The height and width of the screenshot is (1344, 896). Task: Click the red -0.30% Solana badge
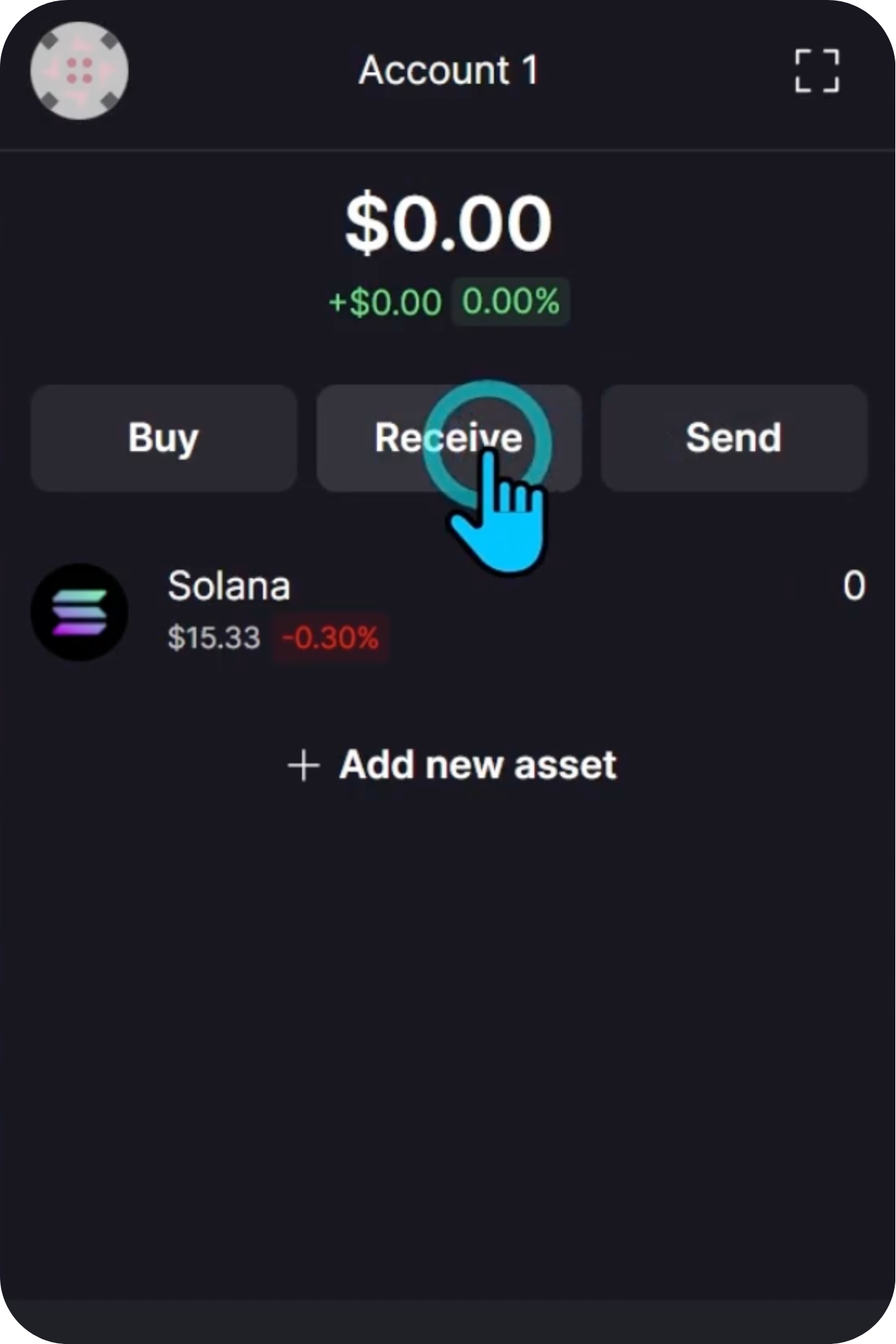[330, 637]
